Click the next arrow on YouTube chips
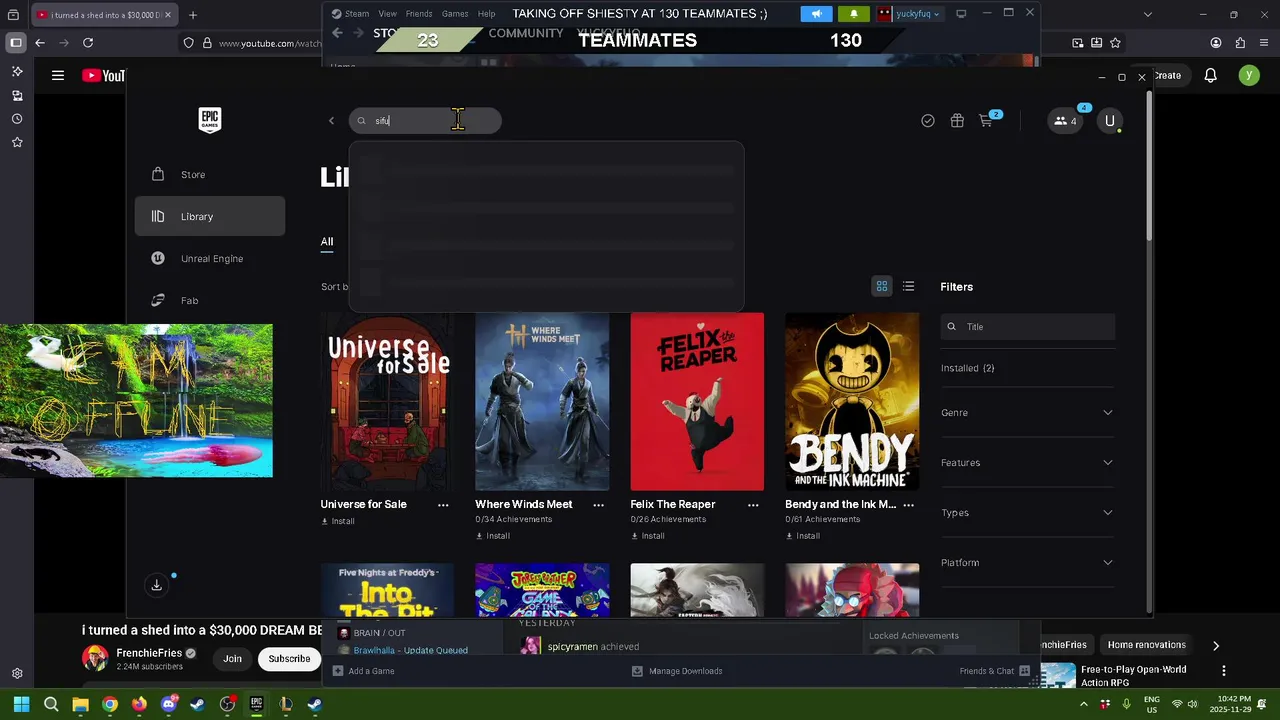 tap(1216, 646)
